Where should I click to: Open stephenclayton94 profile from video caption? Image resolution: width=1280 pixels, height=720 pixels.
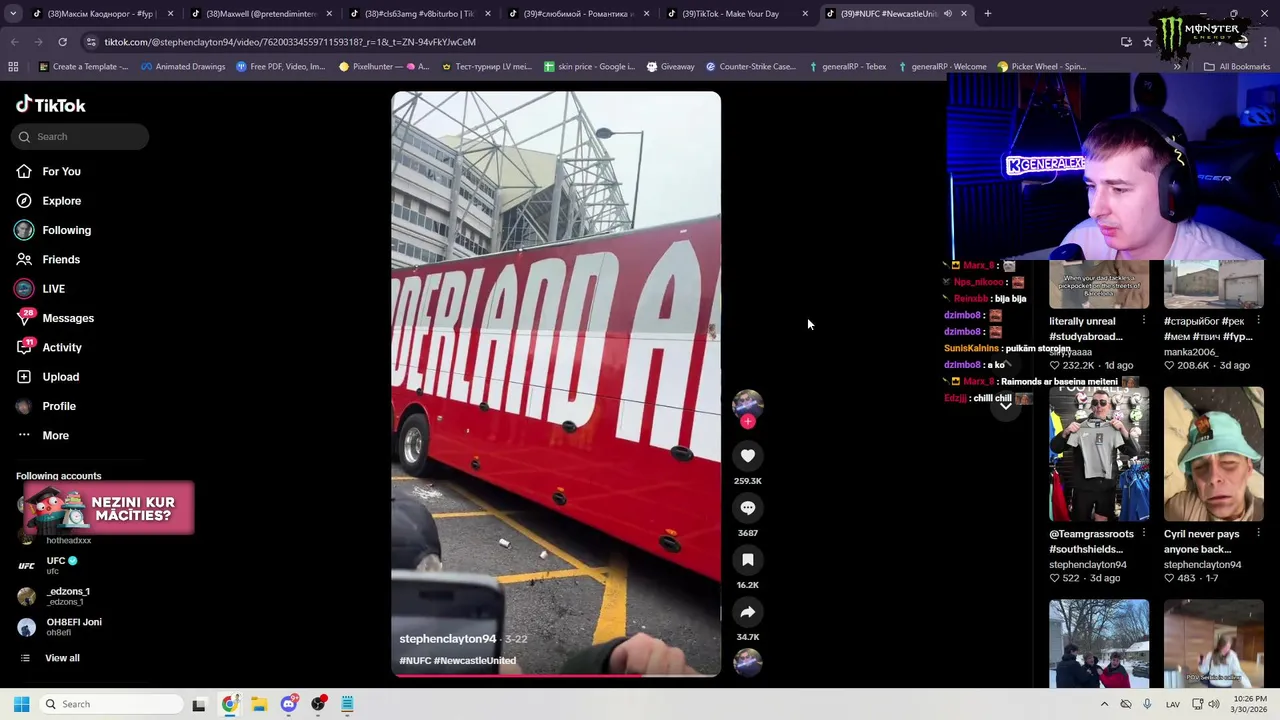coord(448,638)
